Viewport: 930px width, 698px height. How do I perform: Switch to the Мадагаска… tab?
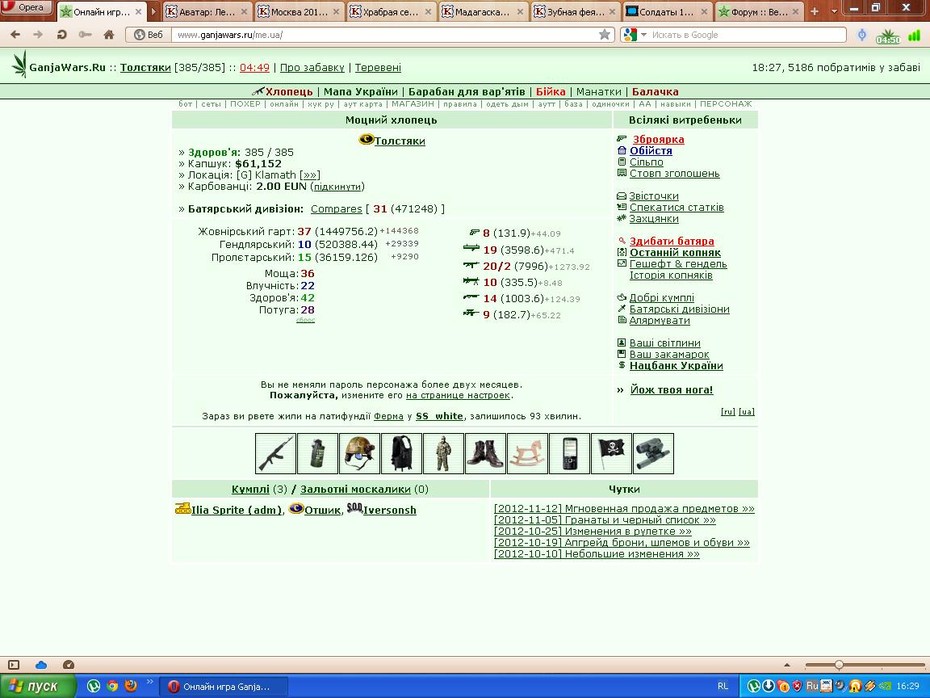tap(483, 11)
